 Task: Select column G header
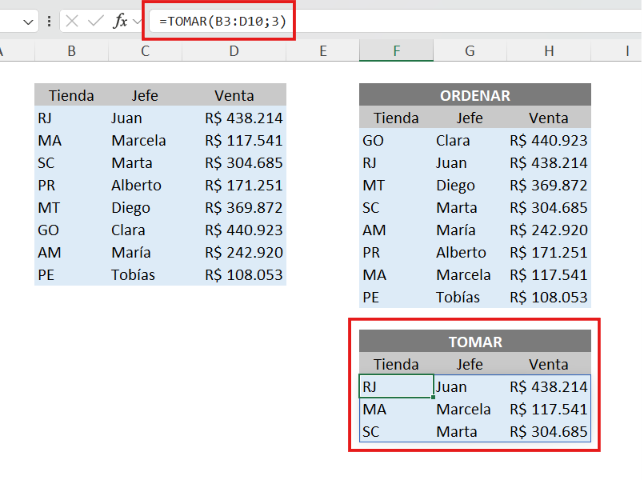click(470, 51)
